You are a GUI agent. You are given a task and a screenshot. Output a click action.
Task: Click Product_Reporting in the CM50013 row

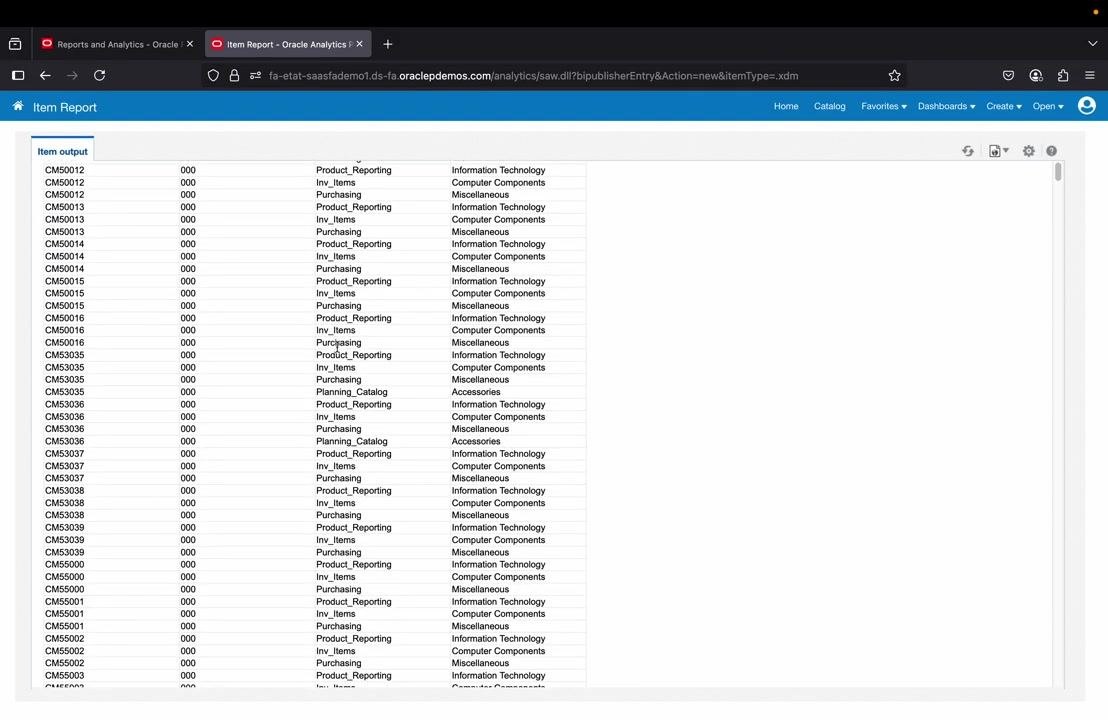click(x=353, y=207)
